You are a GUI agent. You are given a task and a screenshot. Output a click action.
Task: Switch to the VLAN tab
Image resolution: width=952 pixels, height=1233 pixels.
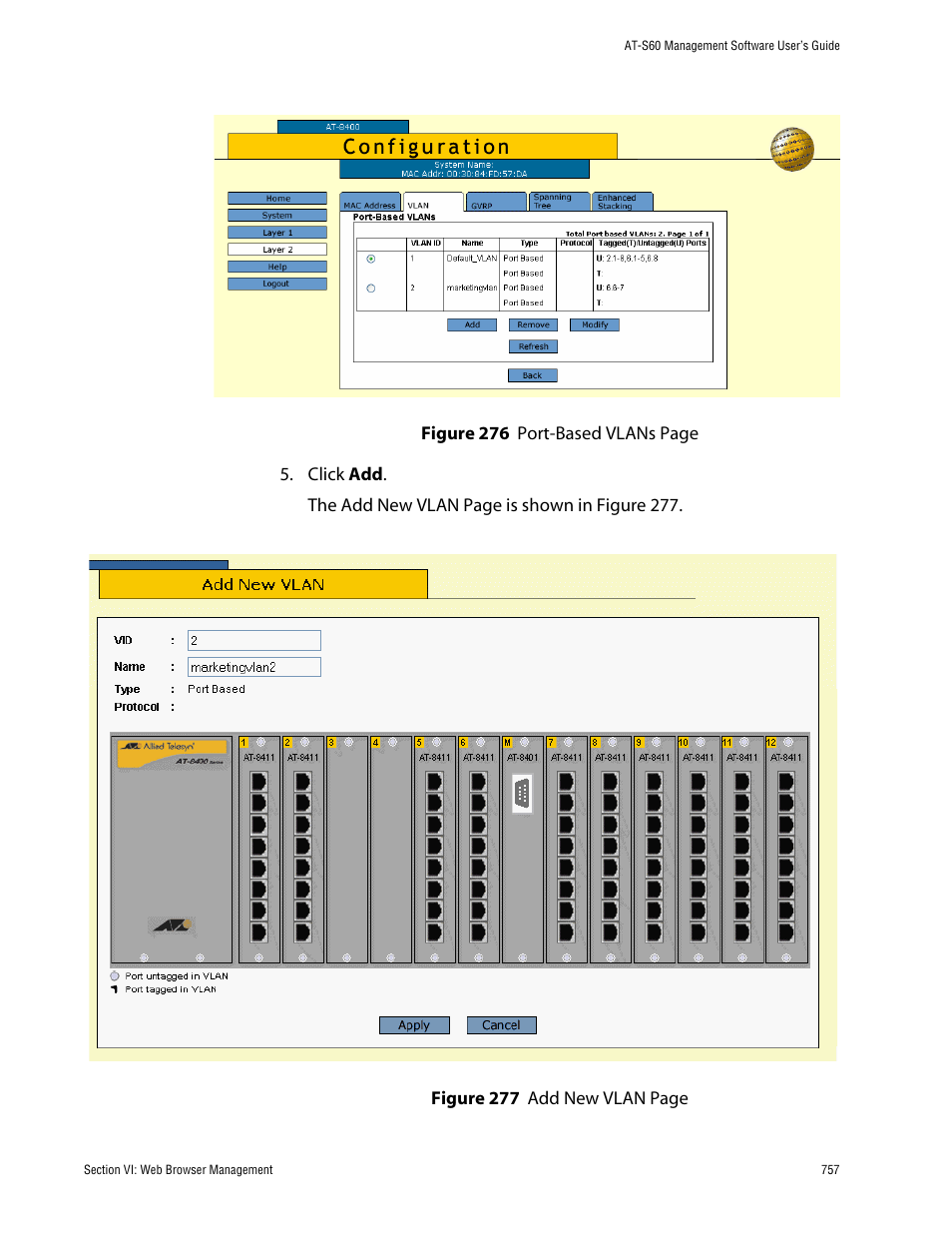[x=433, y=203]
